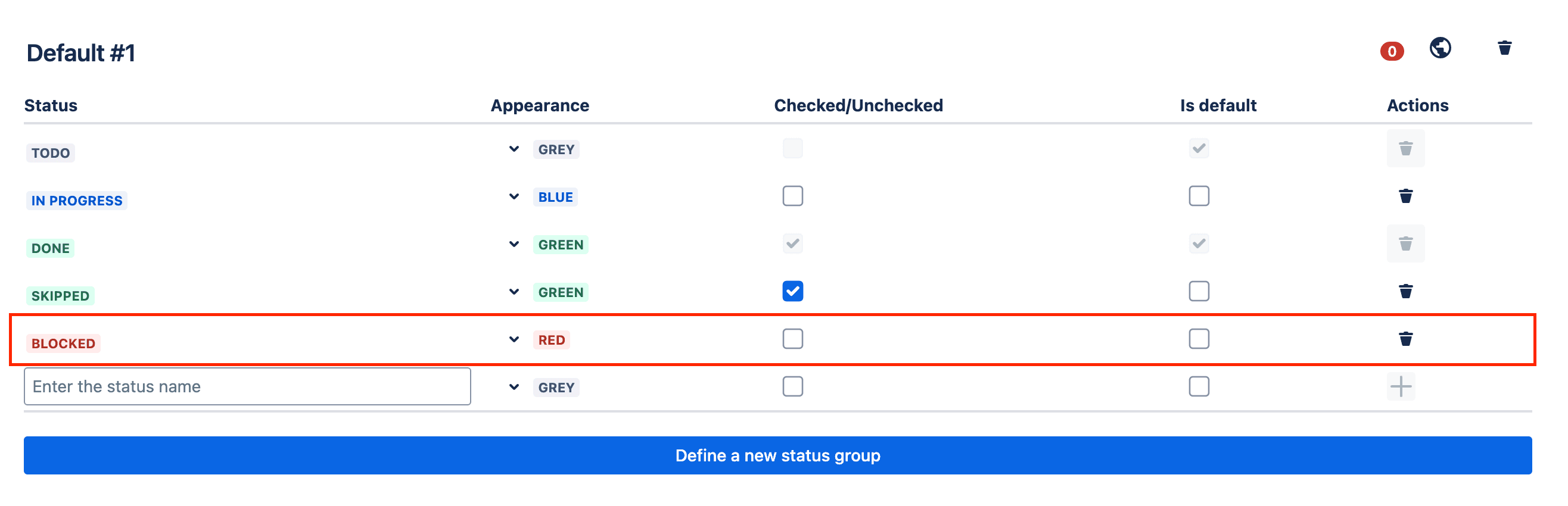Image resolution: width=1568 pixels, height=506 pixels.
Task: Open the appearance dropdown for TODO
Action: (x=513, y=148)
